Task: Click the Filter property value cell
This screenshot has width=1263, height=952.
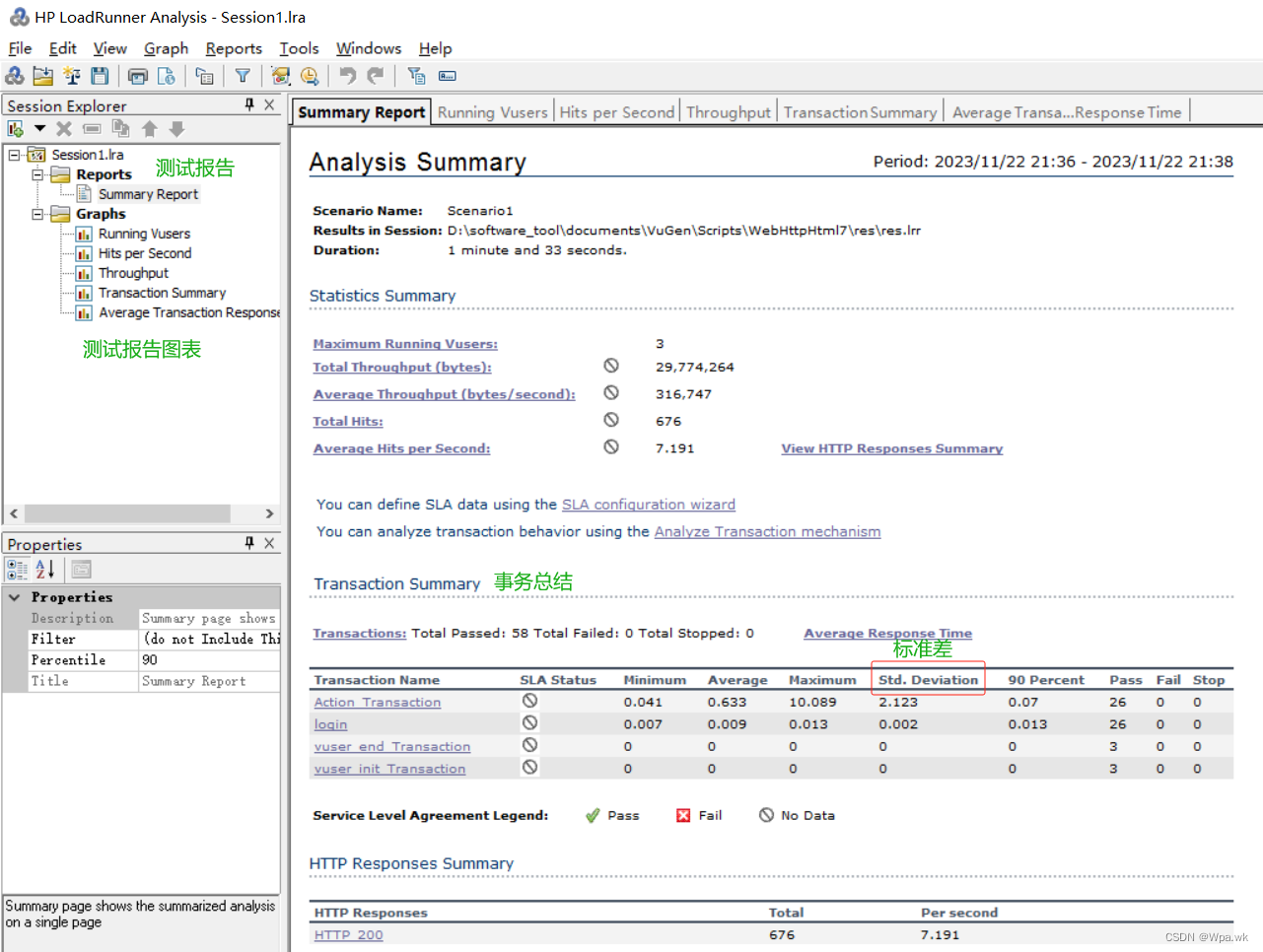Action: [x=209, y=640]
